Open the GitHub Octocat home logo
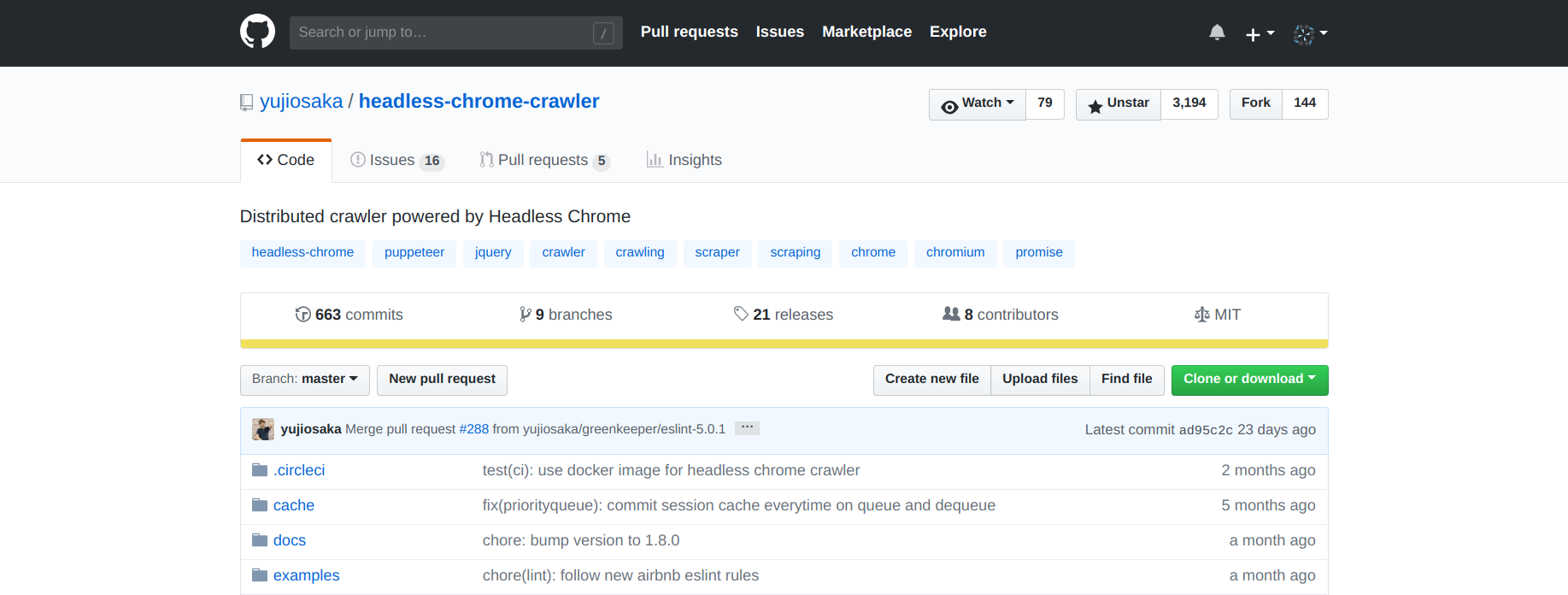 (x=257, y=32)
